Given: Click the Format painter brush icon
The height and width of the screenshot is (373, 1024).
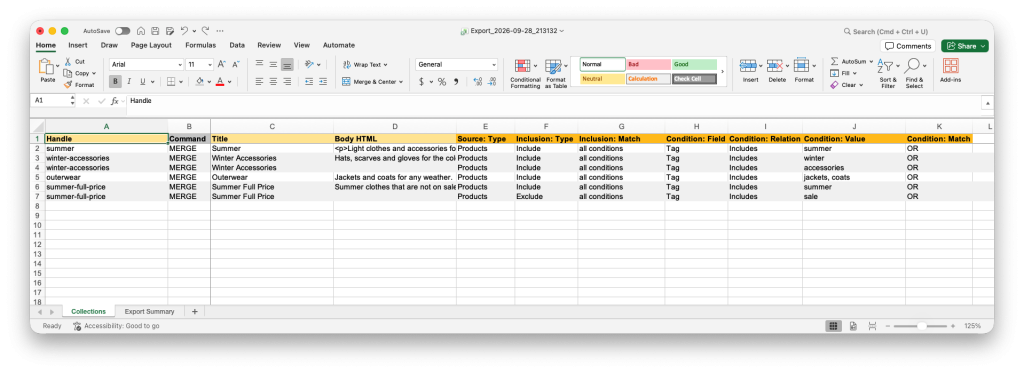Looking at the screenshot, I should click(68, 85).
